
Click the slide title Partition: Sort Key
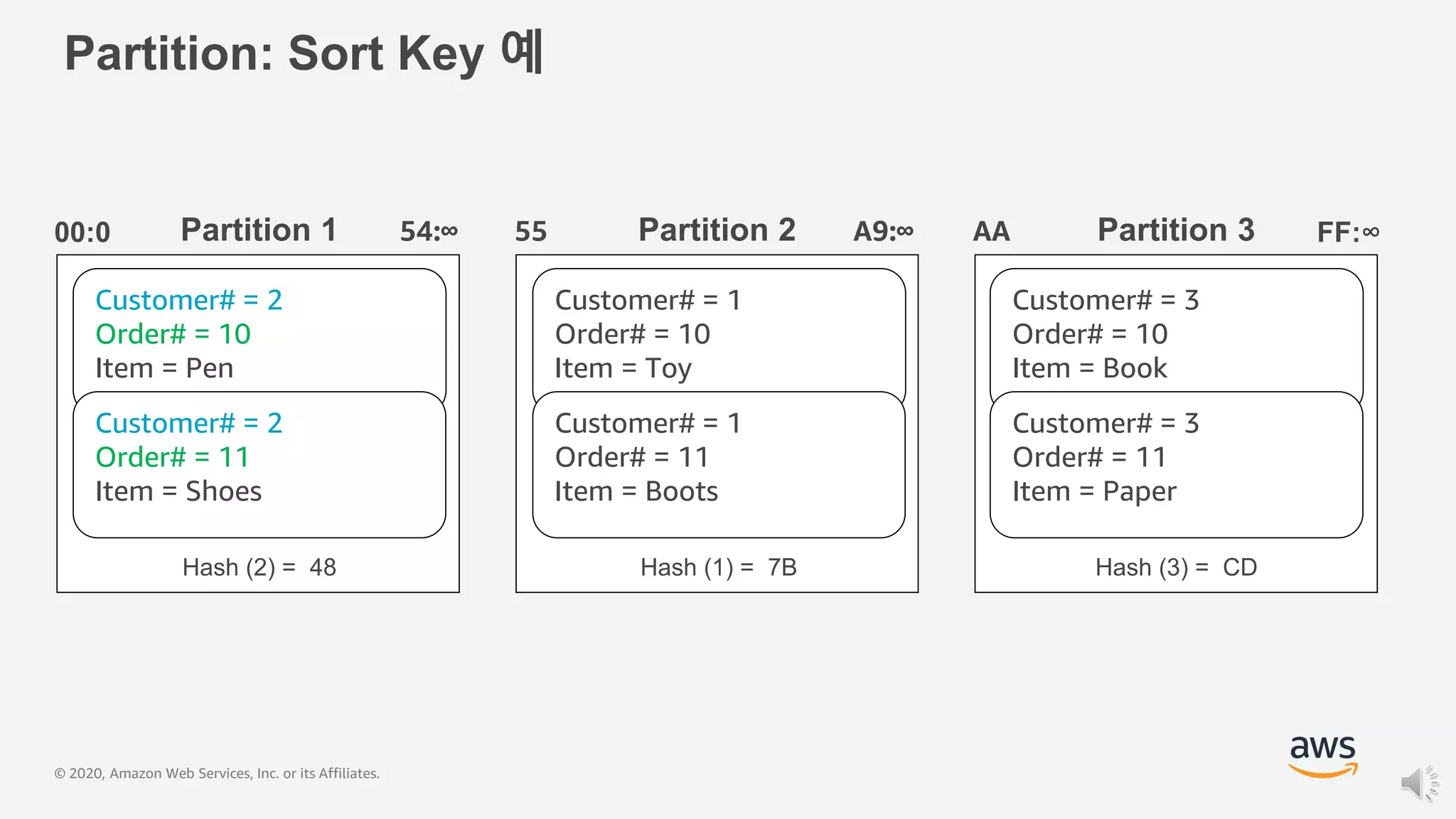304,53
